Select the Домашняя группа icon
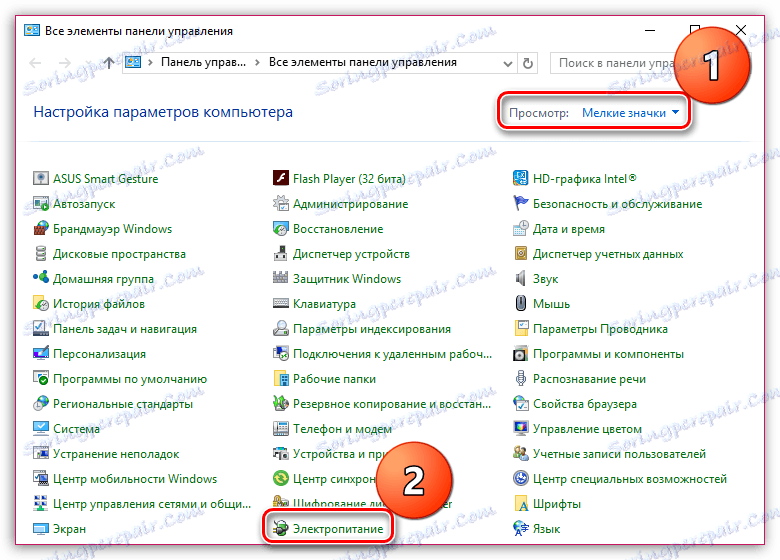The width and height of the screenshot is (780, 560). point(41,278)
